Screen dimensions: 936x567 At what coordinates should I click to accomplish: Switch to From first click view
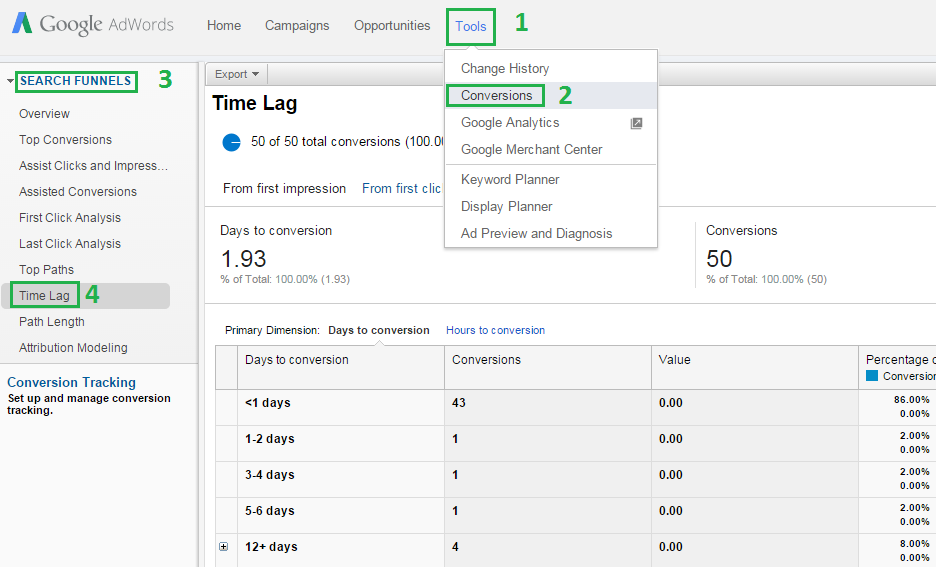pos(401,189)
